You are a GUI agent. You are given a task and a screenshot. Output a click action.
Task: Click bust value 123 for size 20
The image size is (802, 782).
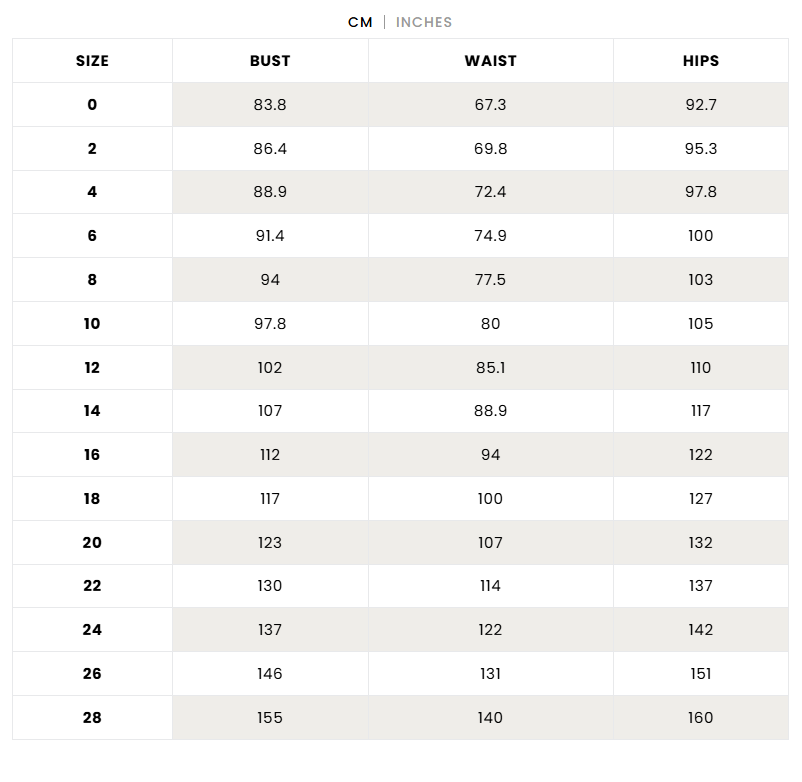tap(270, 543)
